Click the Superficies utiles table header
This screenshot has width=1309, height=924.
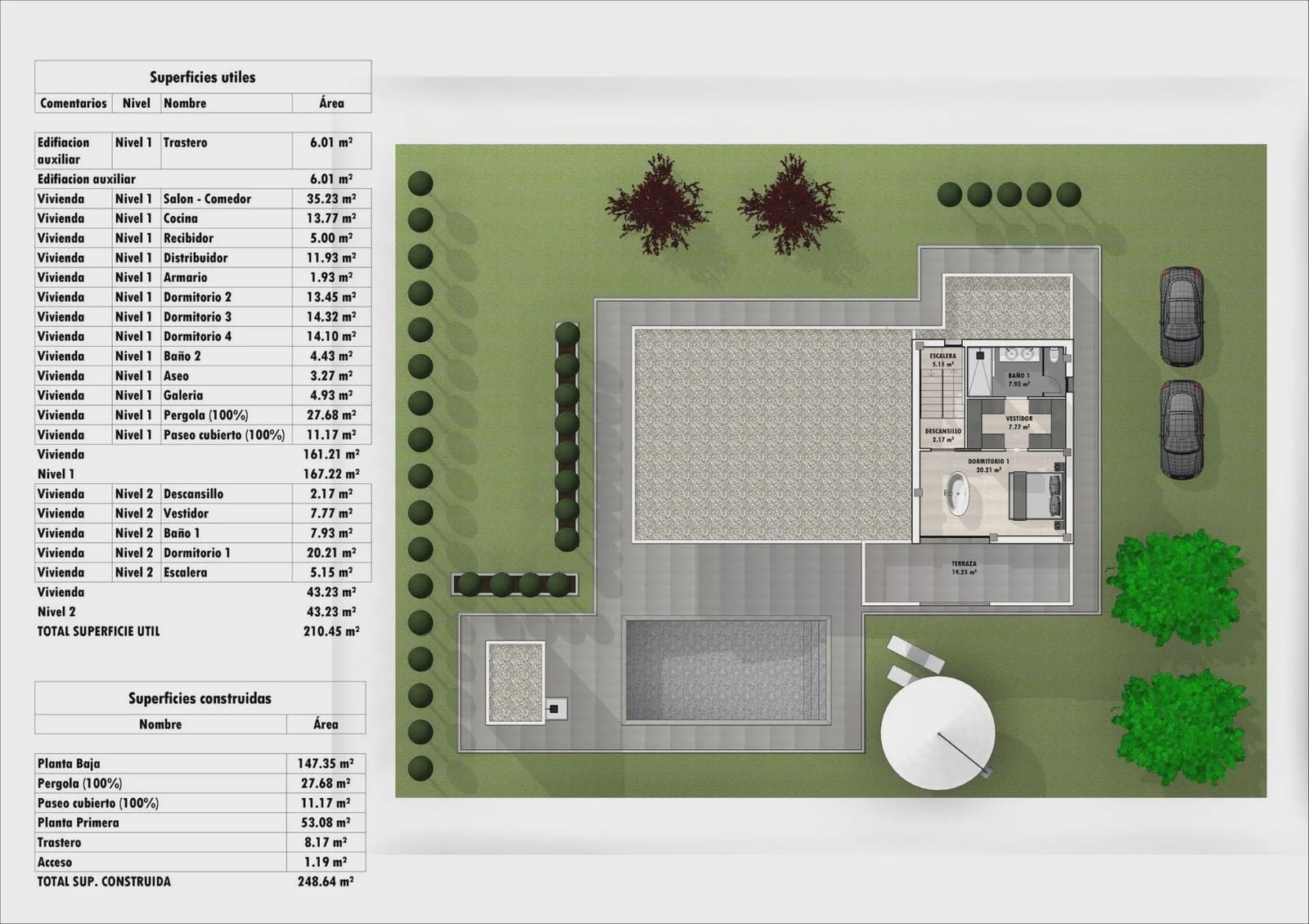[x=203, y=77]
